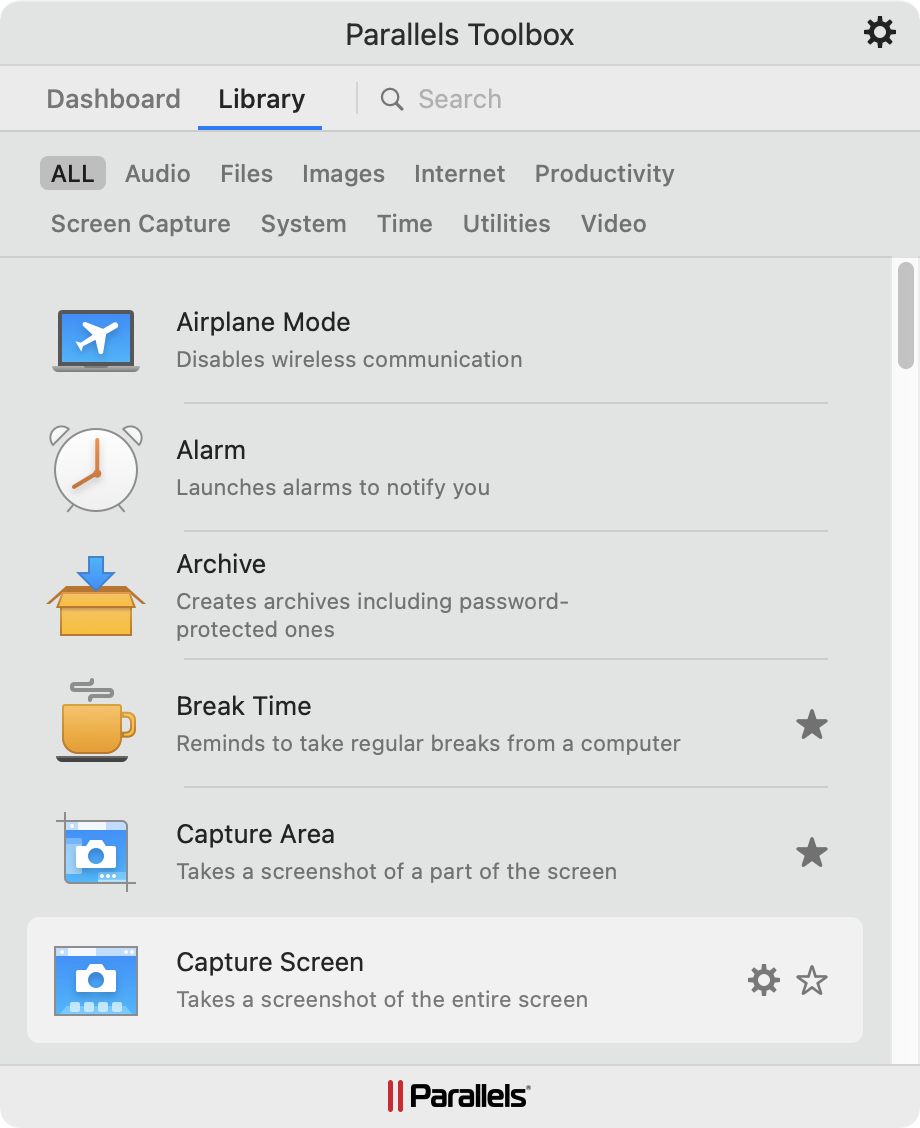Image resolution: width=920 pixels, height=1128 pixels.
Task: Open Parallels Toolbox settings gear menu
Action: coord(880,34)
